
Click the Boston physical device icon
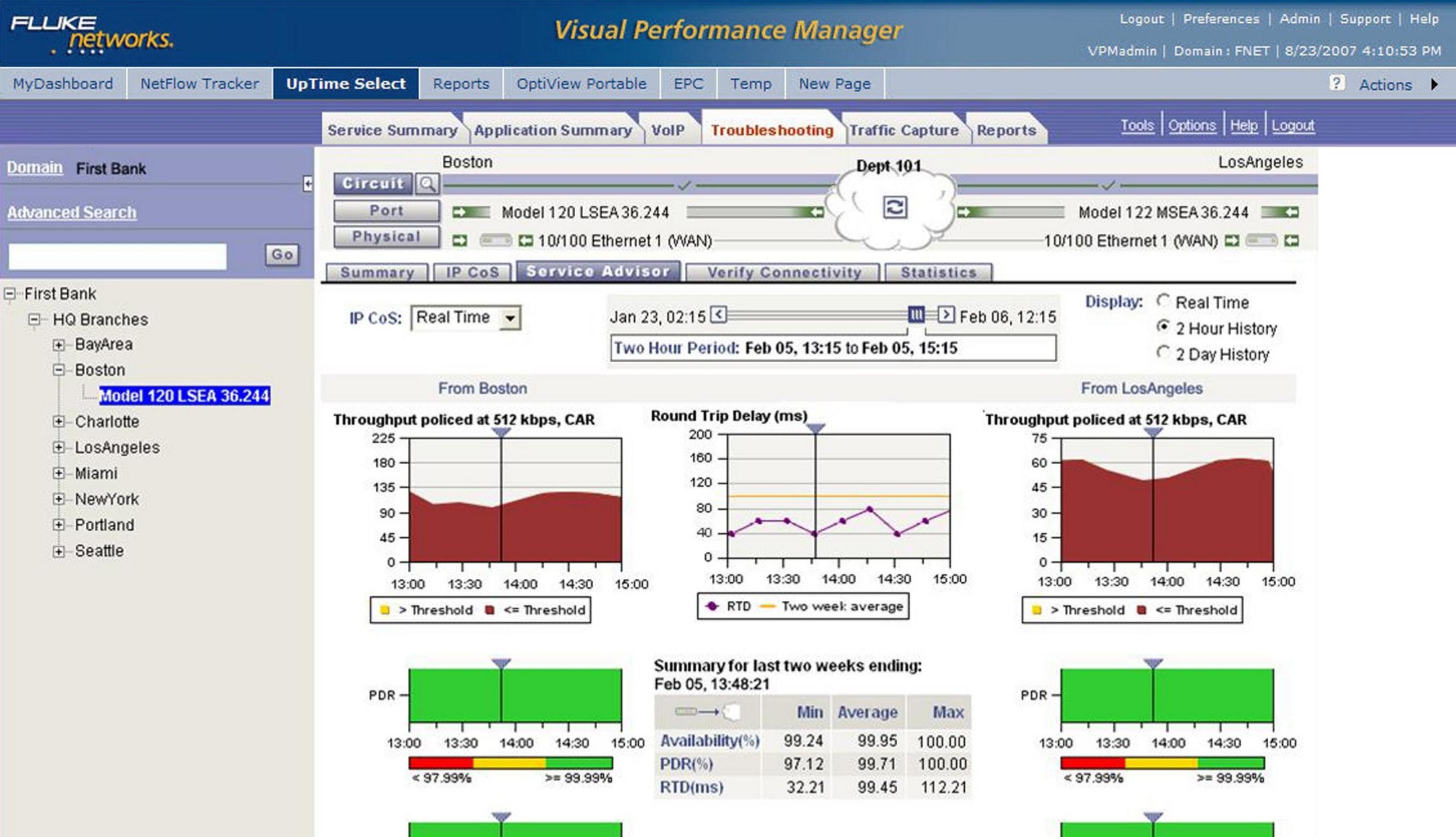click(x=496, y=240)
